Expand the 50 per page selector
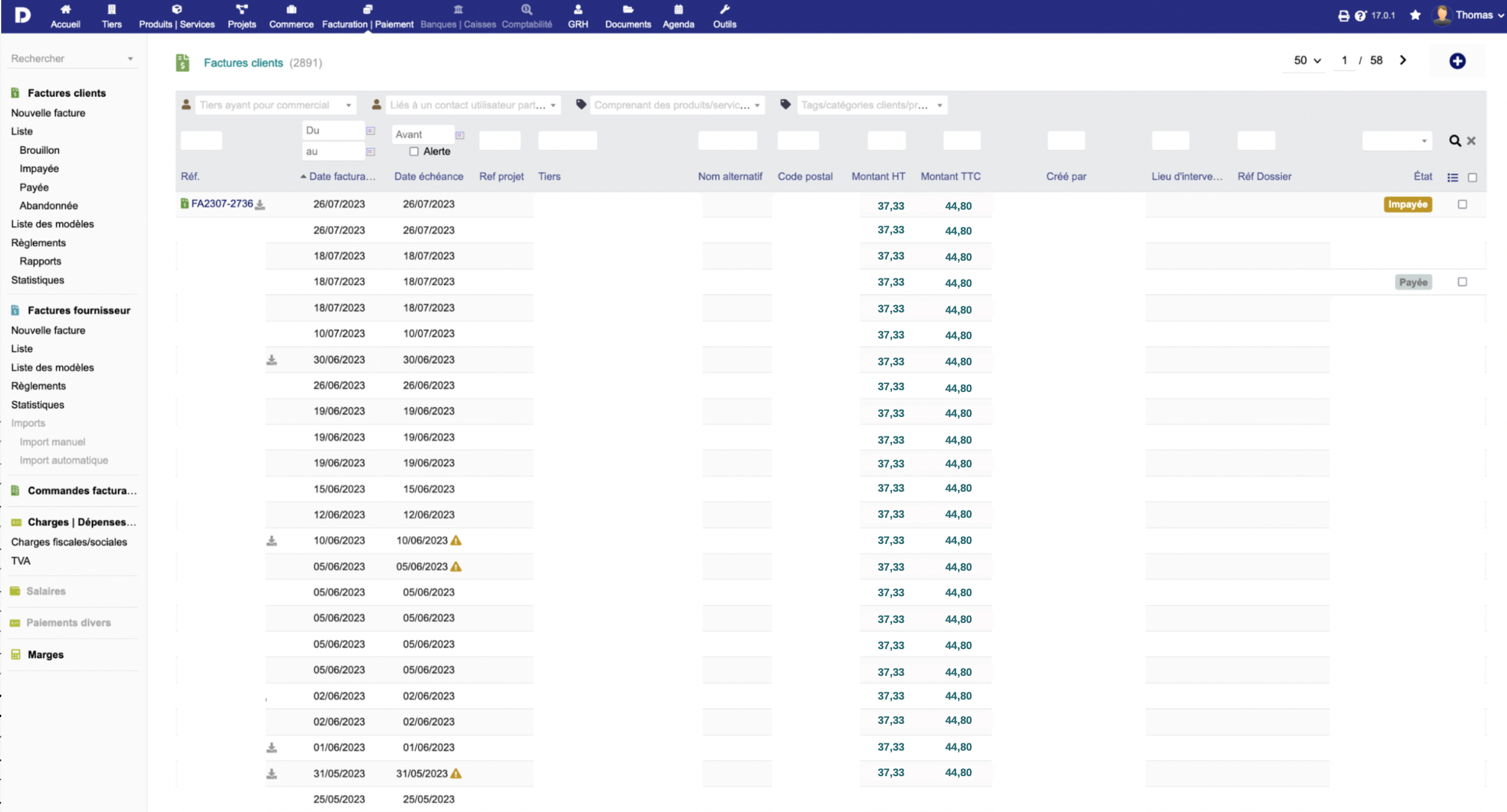The image size is (1507, 812). coord(1306,60)
